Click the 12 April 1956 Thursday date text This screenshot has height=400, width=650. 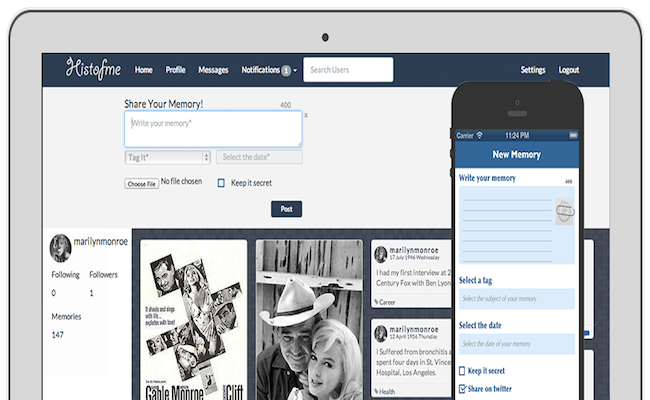point(413,337)
